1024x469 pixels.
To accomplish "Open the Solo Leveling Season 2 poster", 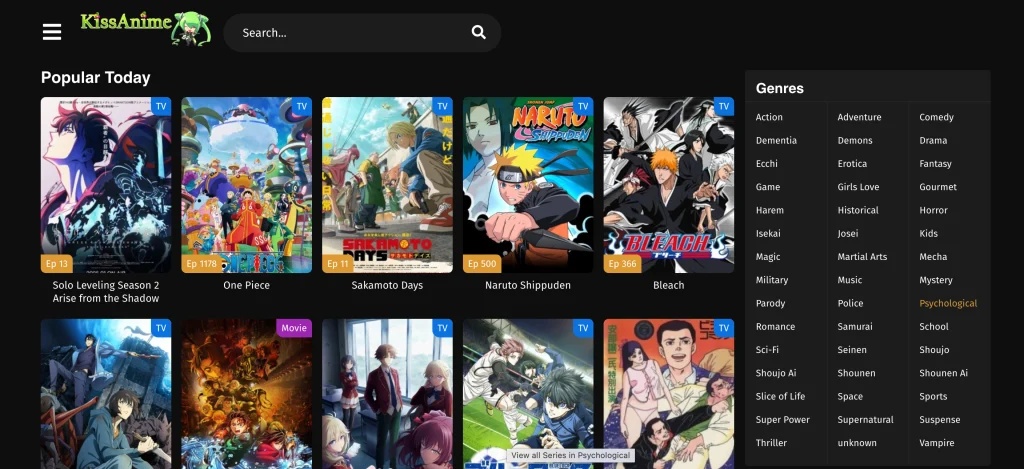I will pyautogui.click(x=106, y=185).
